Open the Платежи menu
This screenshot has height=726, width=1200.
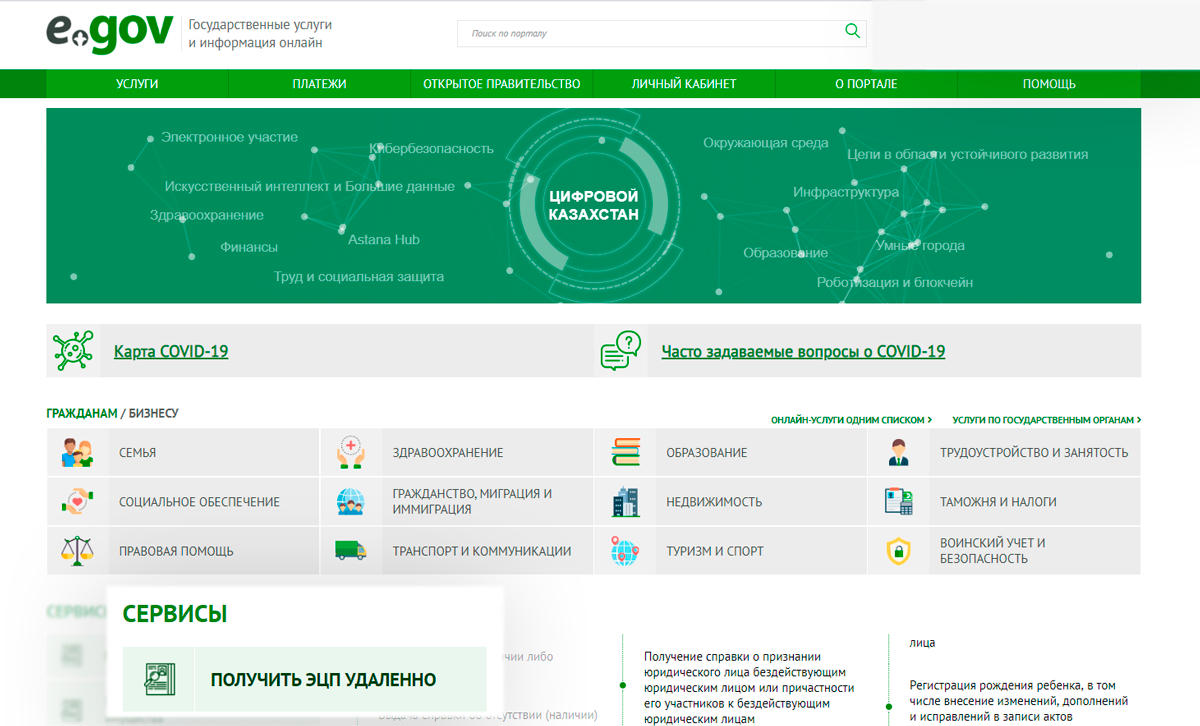319,84
